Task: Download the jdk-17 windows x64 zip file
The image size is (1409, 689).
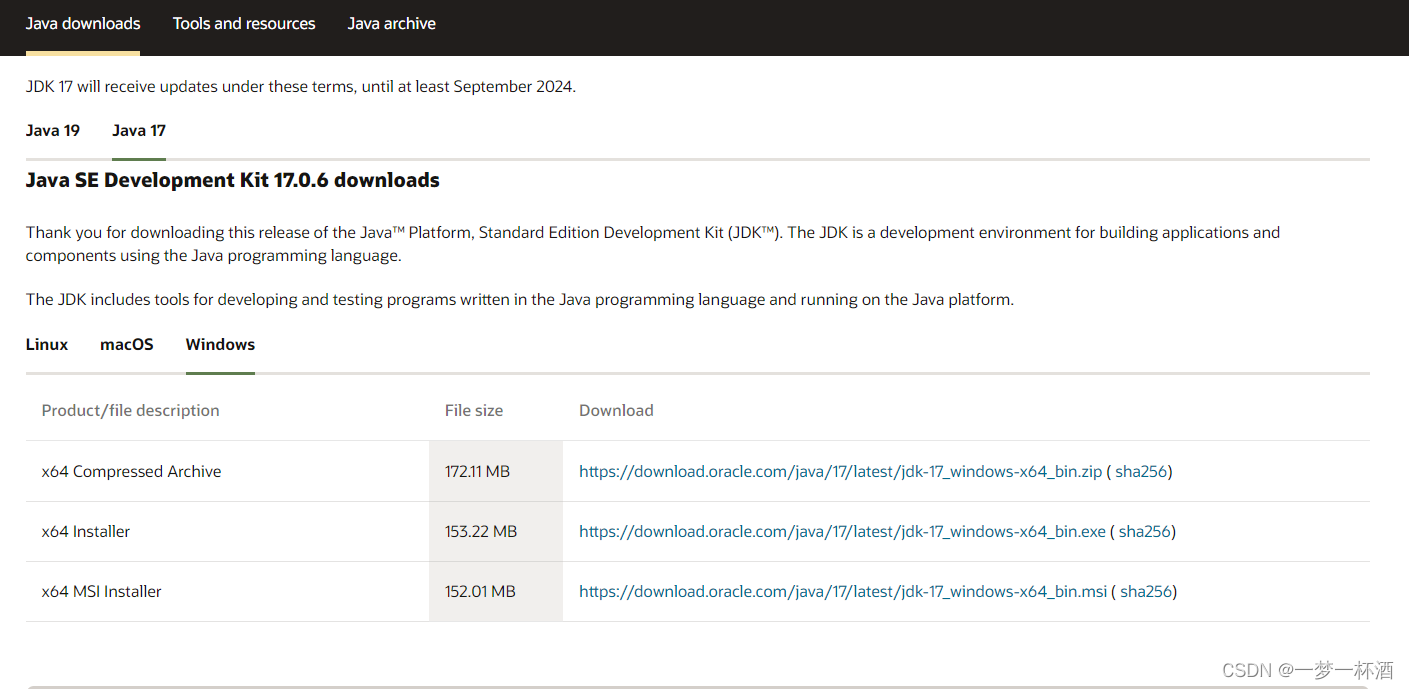Action: point(840,472)
